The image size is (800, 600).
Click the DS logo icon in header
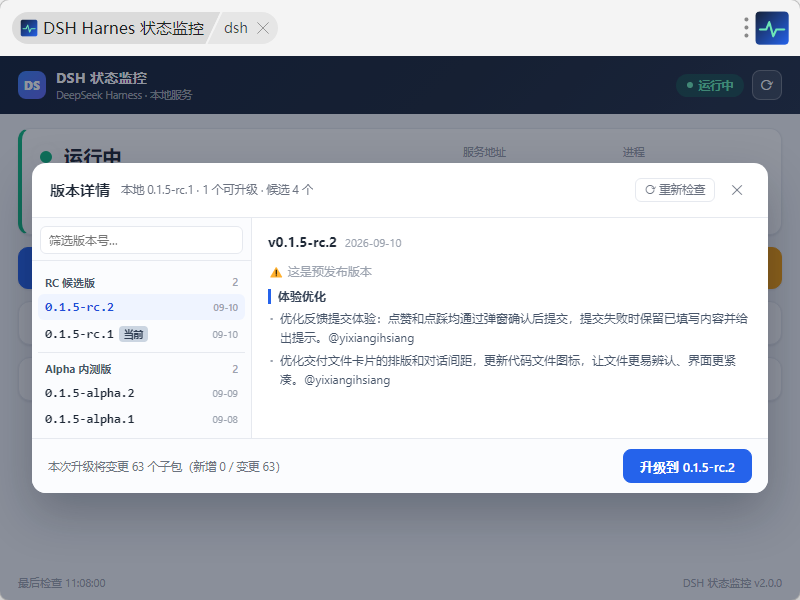point(32,85)
